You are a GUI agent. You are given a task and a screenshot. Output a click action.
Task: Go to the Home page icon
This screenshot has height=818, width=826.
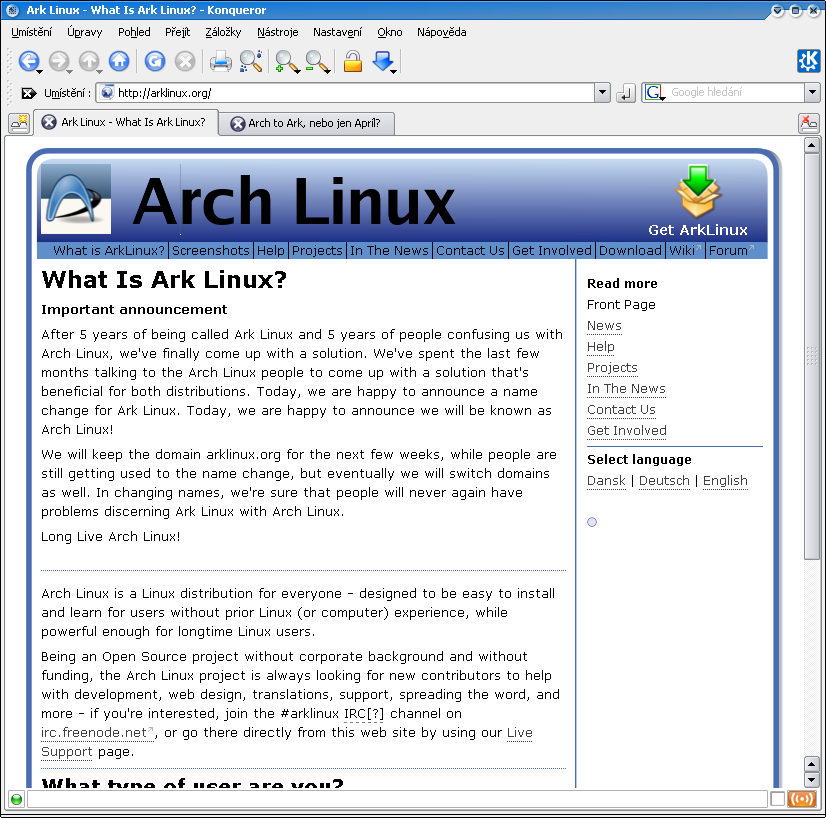[119, 62]
